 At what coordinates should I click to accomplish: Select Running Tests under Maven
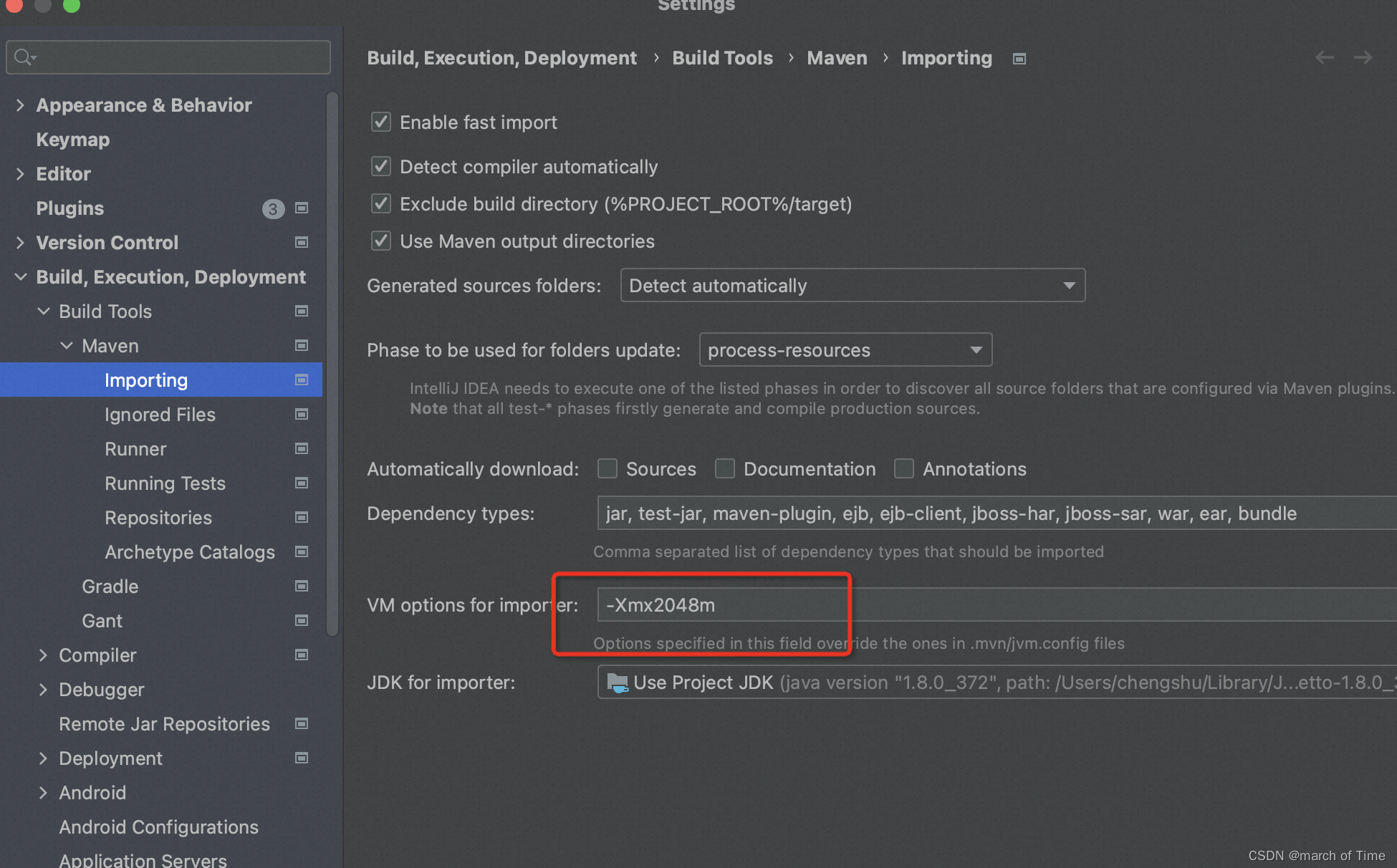[165, 483]
